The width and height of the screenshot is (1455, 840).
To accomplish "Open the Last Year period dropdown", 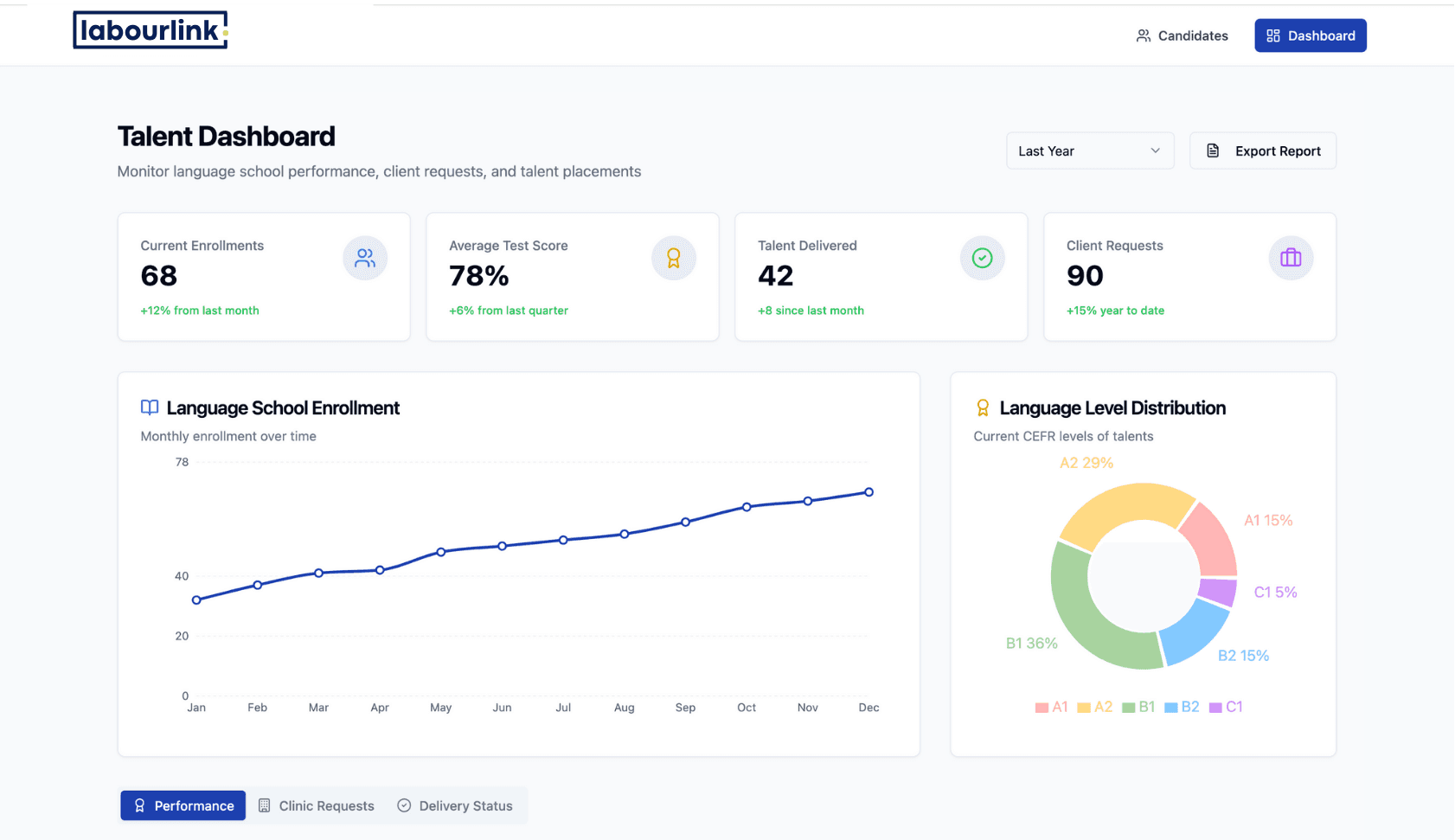I will tap(1090, 151).
